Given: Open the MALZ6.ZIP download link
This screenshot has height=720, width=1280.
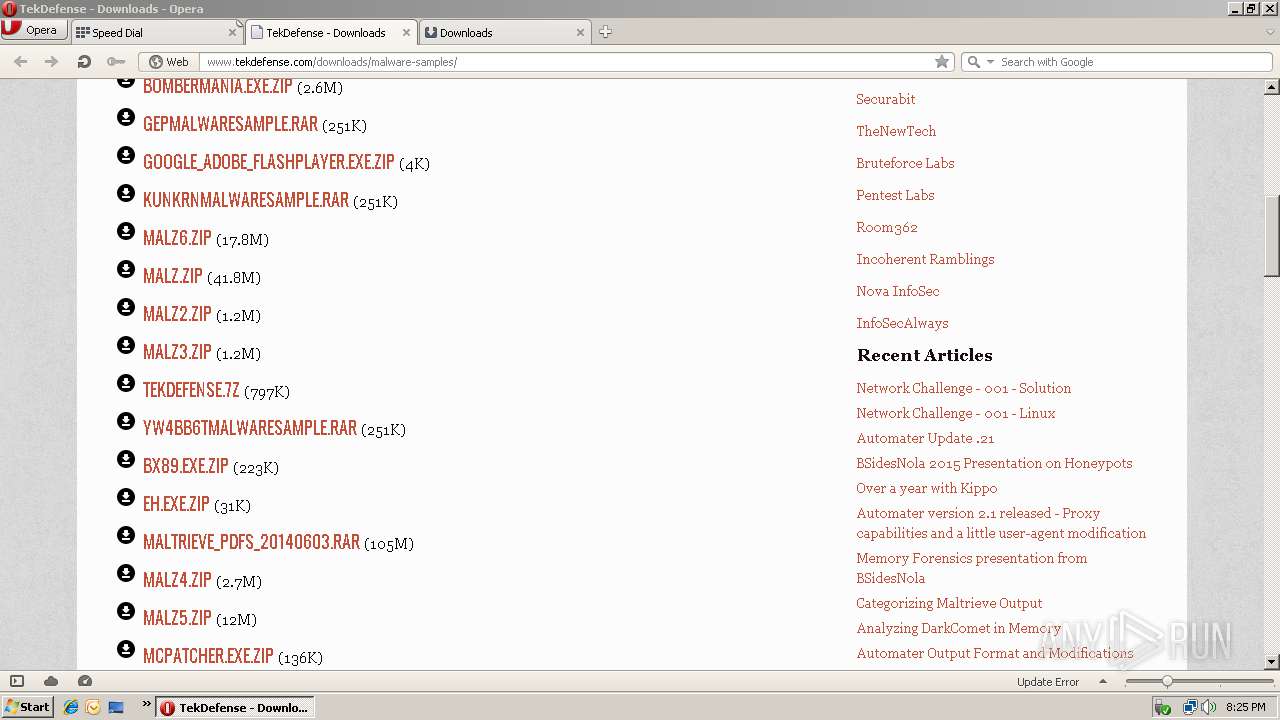Looking at the screenshot, I should point(177,238).
